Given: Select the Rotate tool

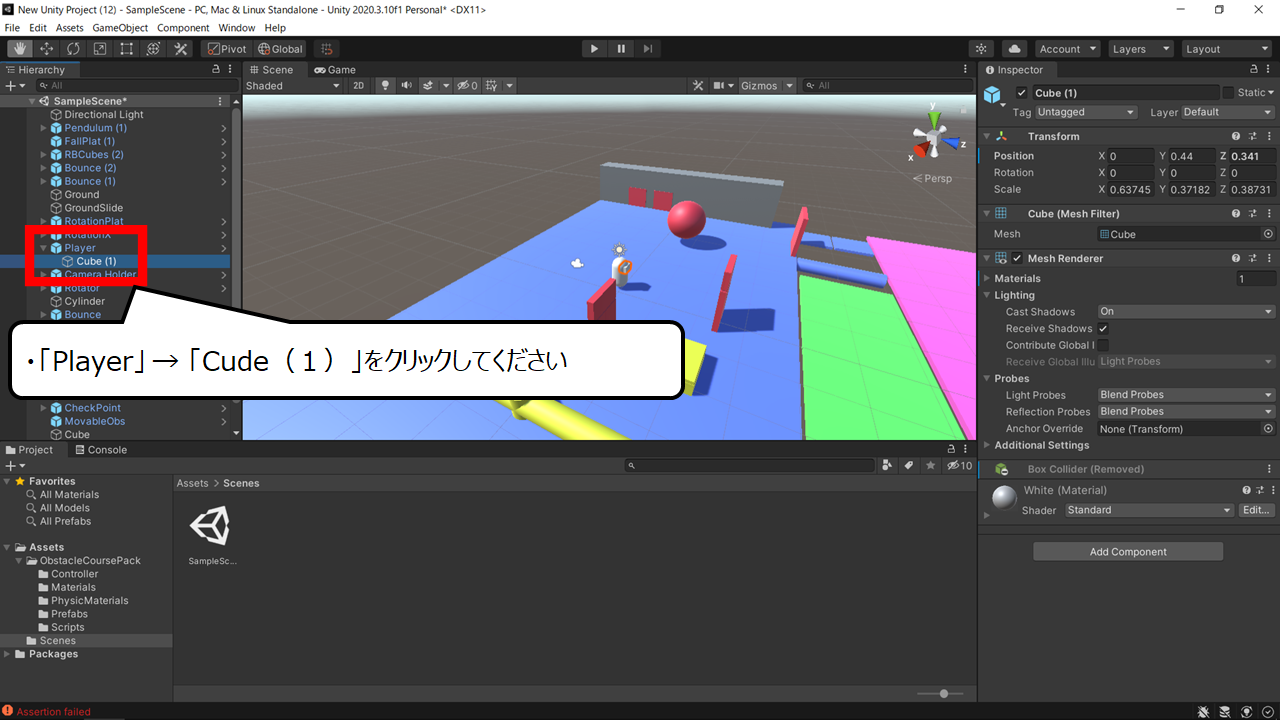Looking at the screenshot, I should pos(73,49).
